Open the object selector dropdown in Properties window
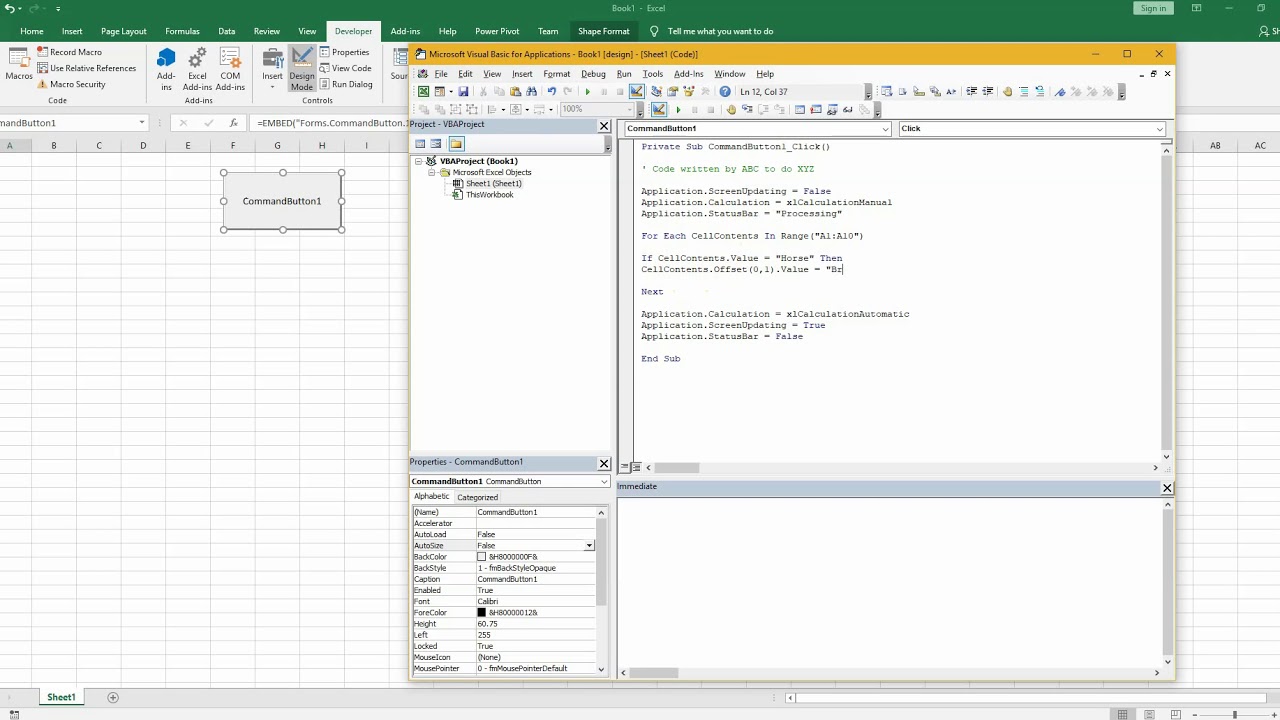Image resolution: width=1280 pixels, height=720 pixels. tap(603, 482)
